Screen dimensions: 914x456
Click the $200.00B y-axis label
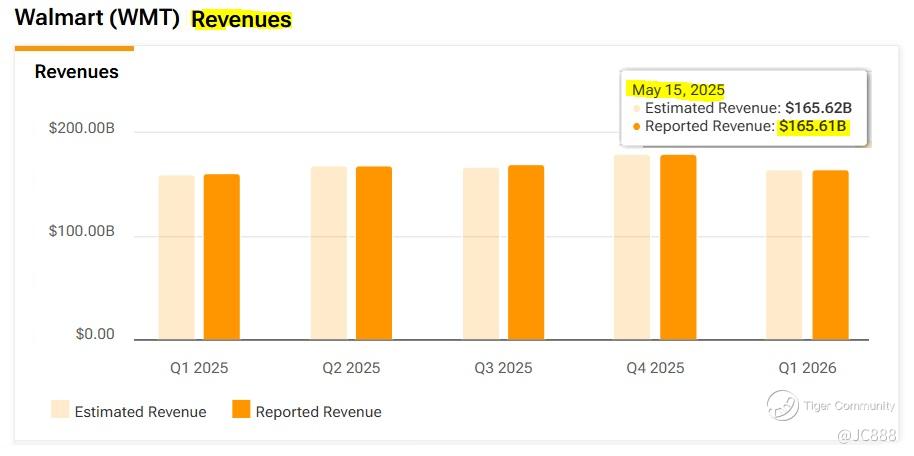click(82, 128)
